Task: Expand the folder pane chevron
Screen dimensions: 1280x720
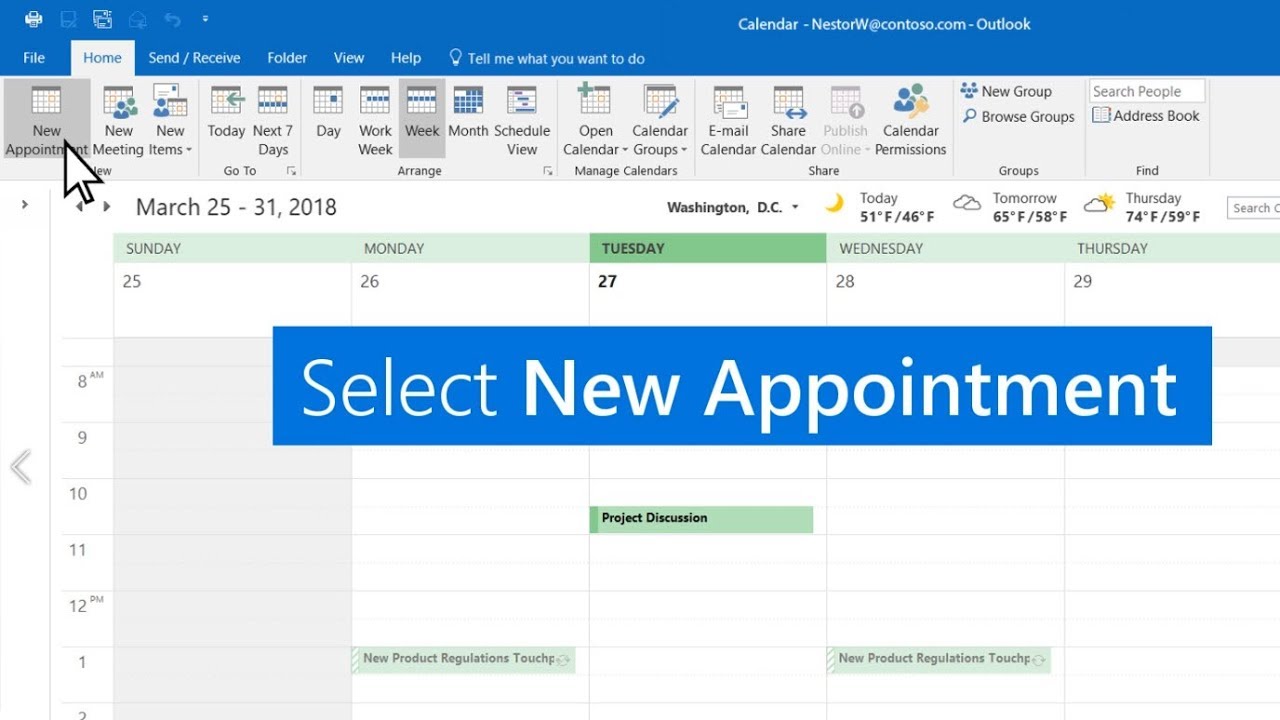Action: click(25, 205)
